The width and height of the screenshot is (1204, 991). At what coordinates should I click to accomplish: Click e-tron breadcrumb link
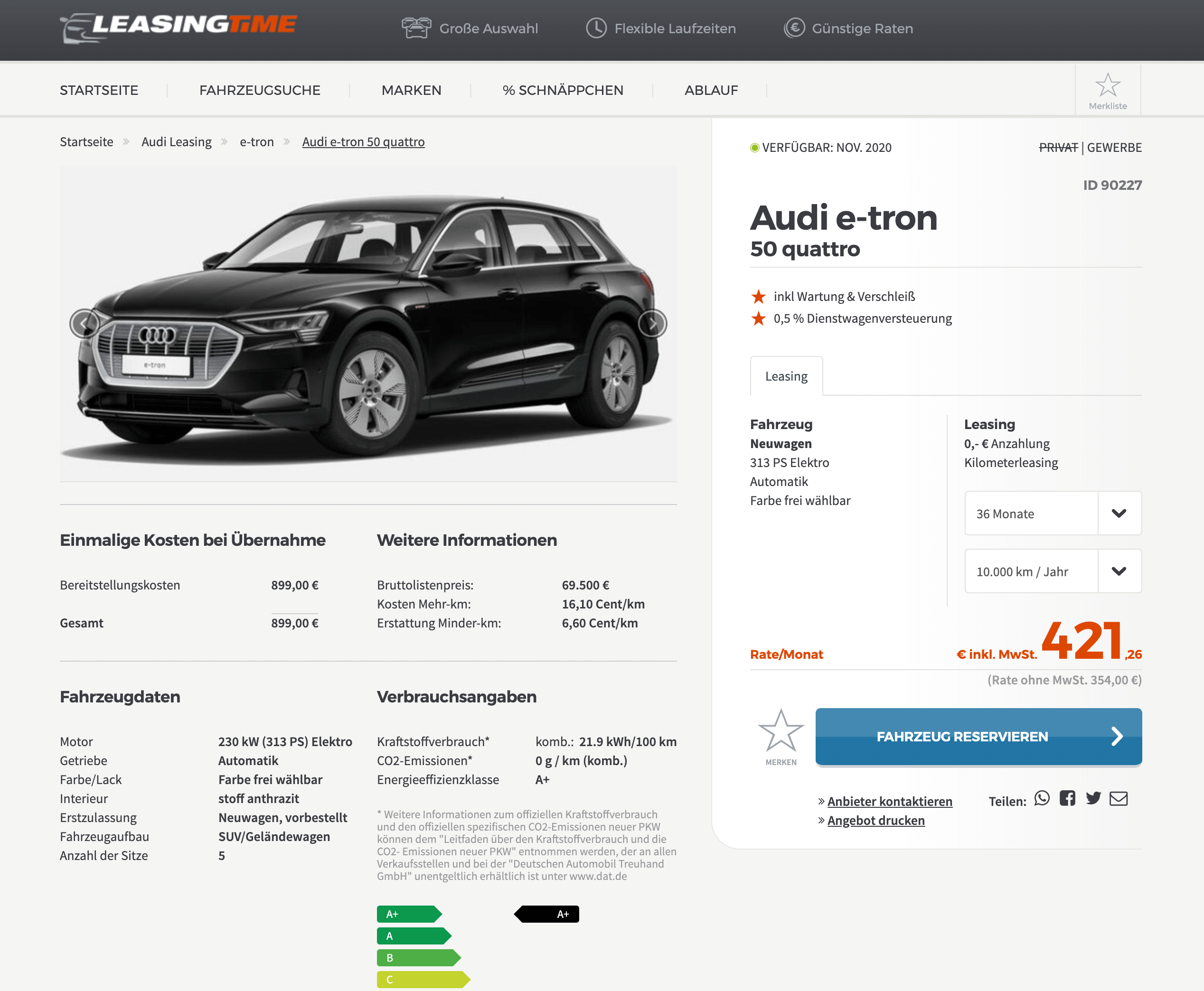click(x=256, y=141)
